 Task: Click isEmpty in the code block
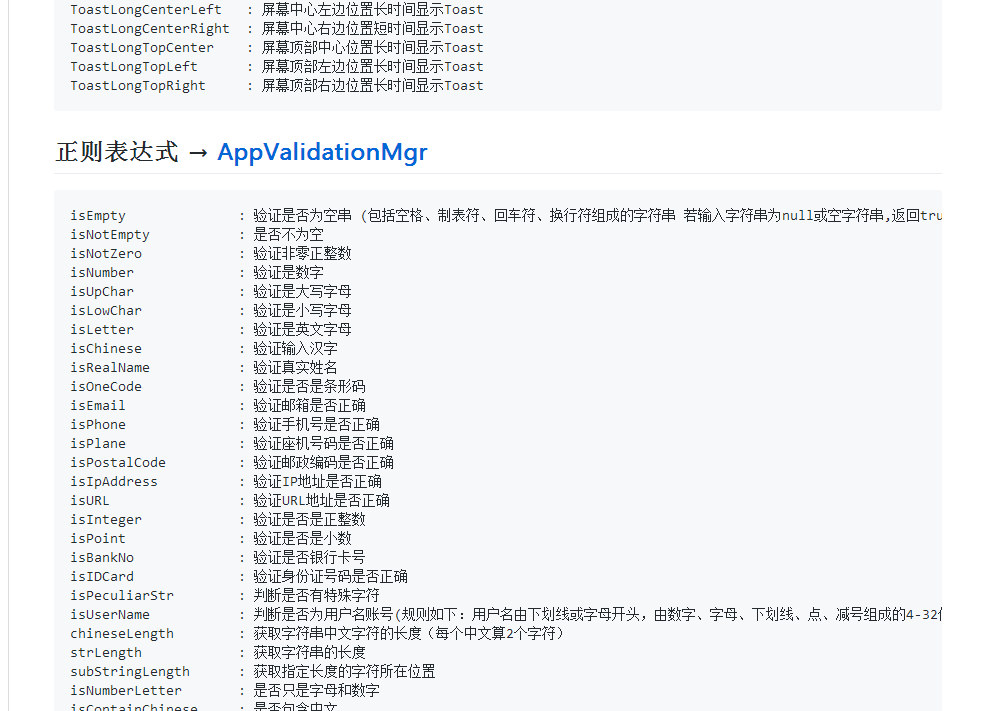(x=98, y=216)
